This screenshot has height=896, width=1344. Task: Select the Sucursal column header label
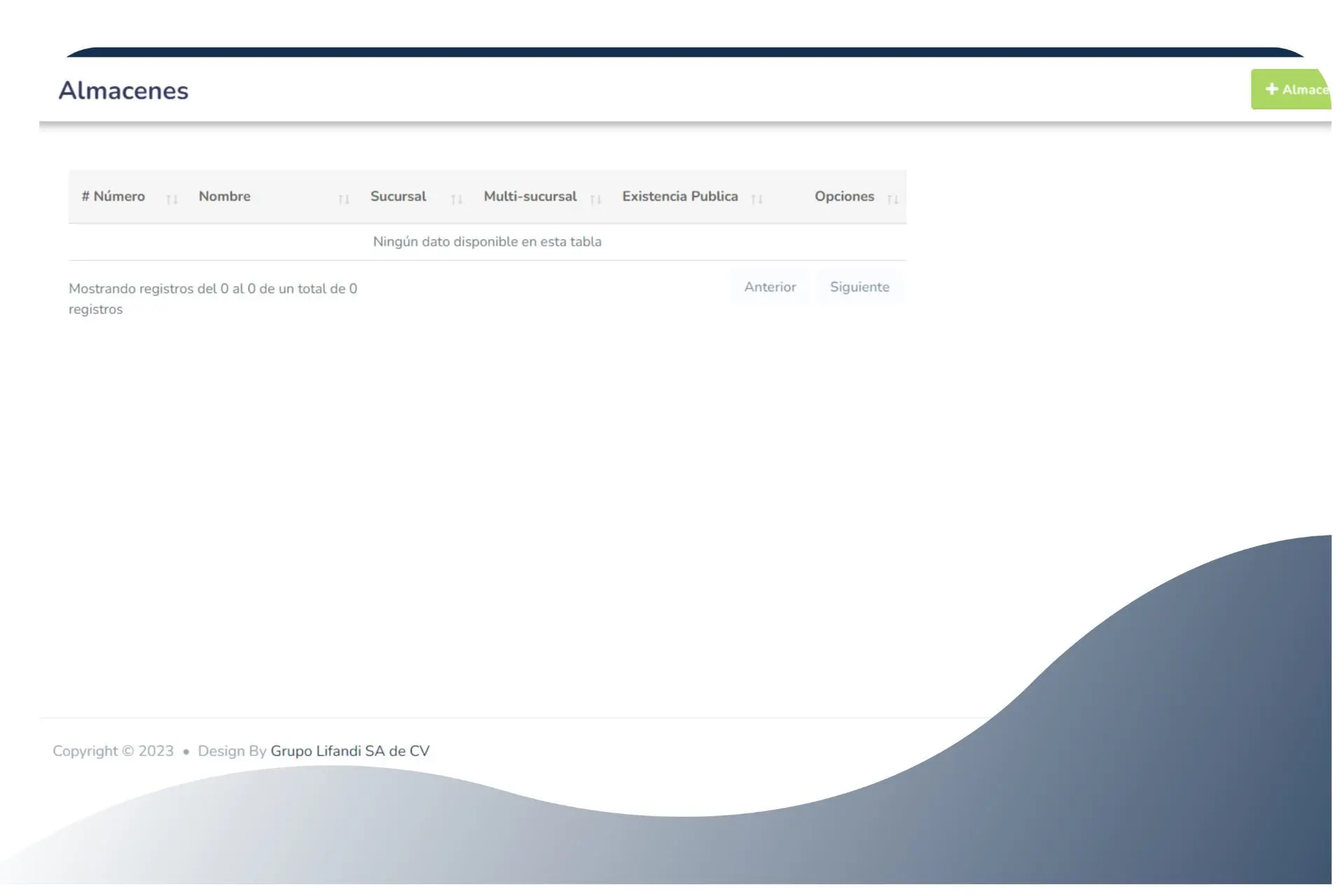coord(398,197)
